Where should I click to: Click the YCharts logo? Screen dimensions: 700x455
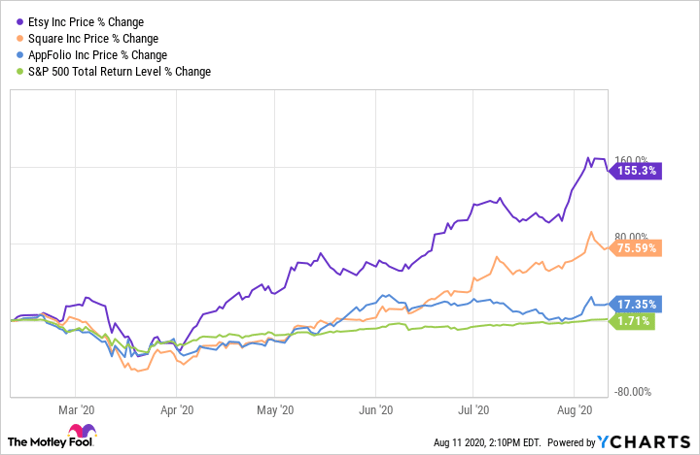645,441
